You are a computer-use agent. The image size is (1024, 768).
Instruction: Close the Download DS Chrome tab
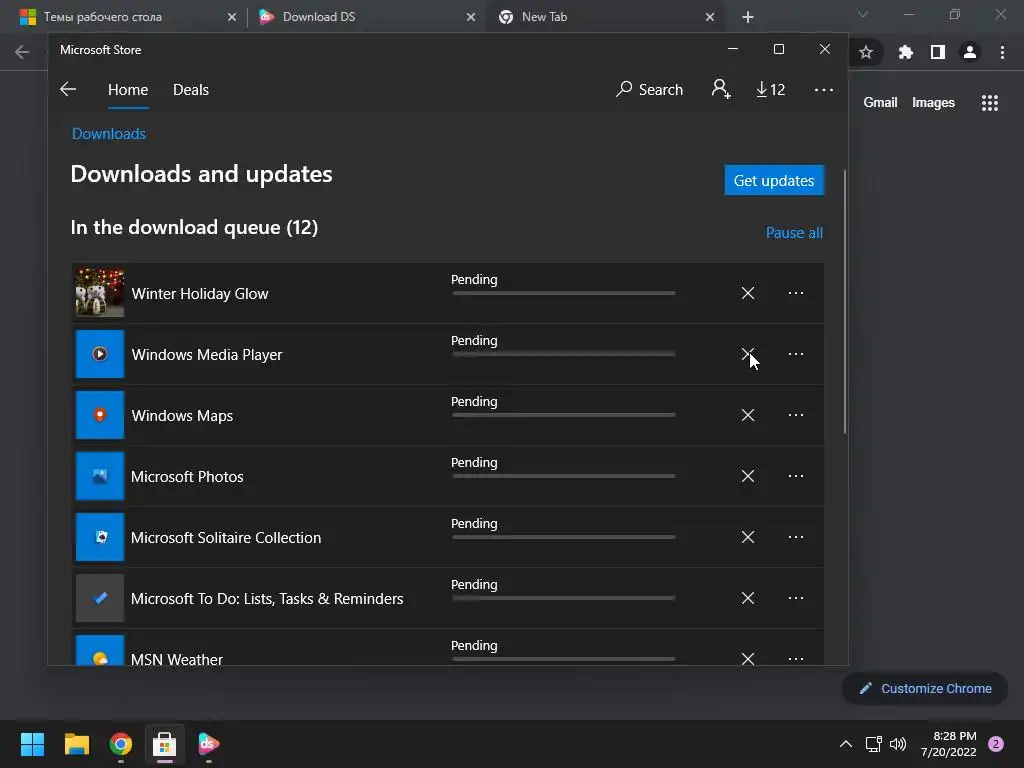(471, 17)
